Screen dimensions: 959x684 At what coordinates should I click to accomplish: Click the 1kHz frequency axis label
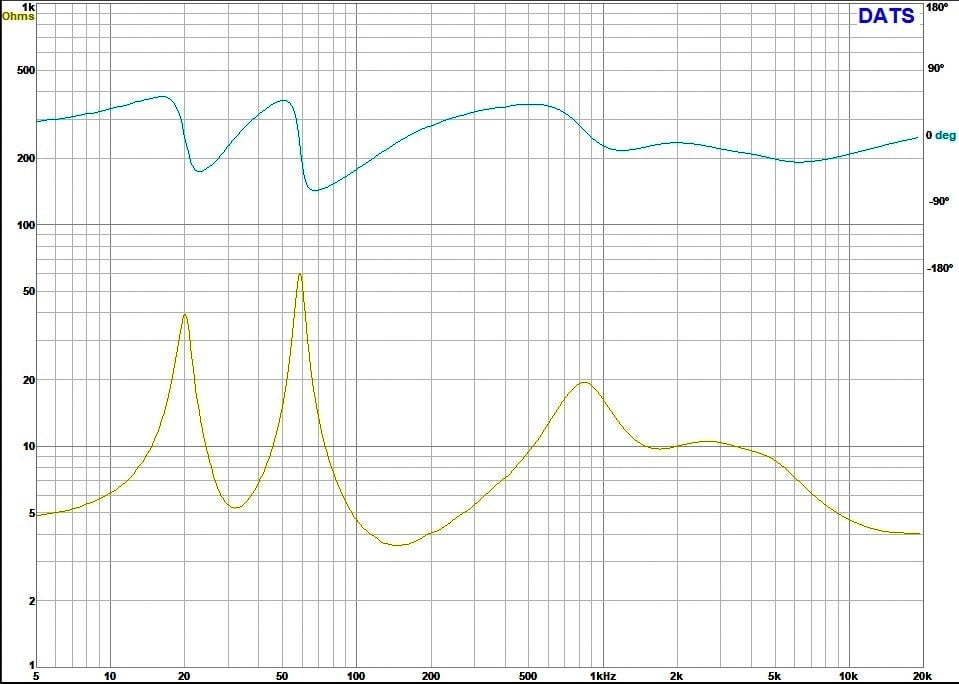coord(602,676)
